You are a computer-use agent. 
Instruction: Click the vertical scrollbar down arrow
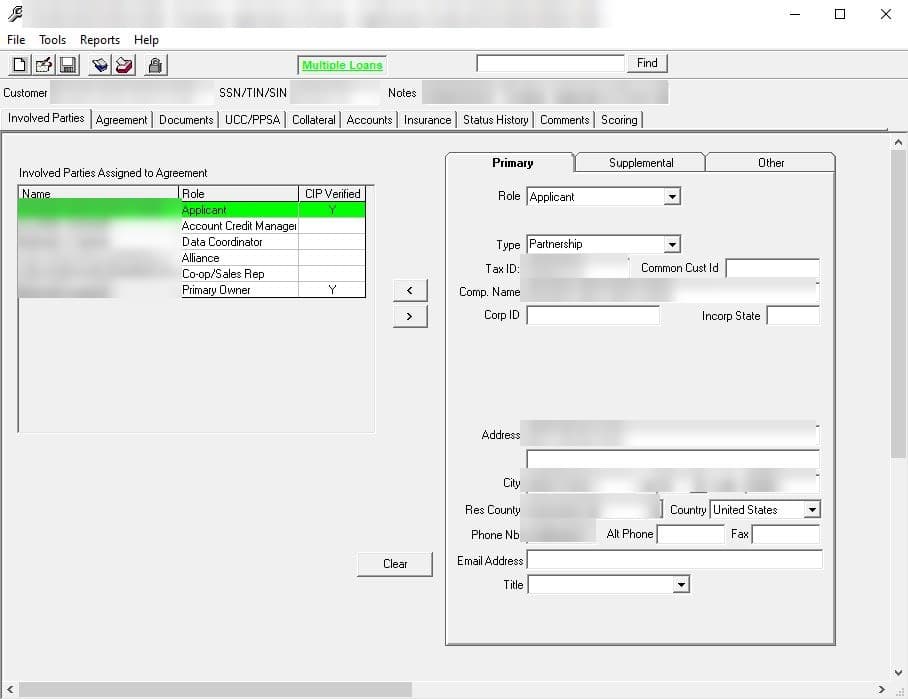(898, 673)
